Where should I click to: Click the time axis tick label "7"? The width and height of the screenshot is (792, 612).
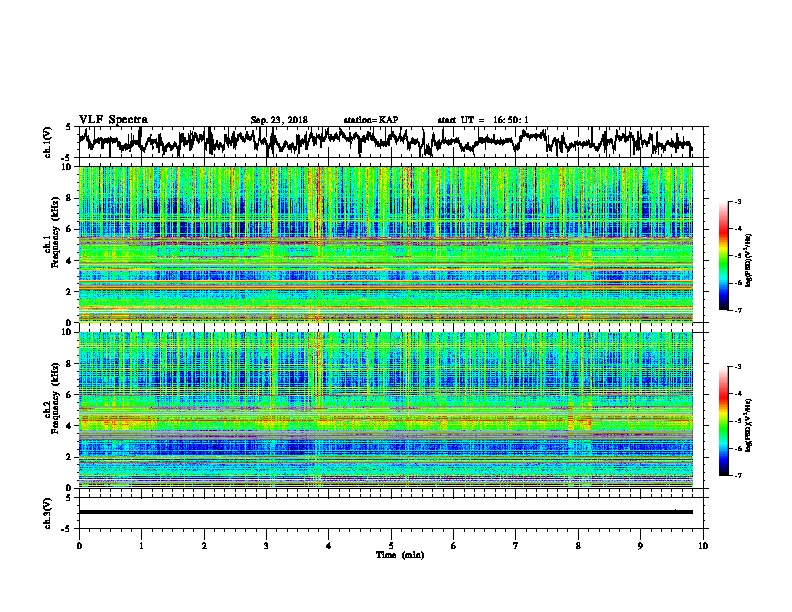[x=516, y=546]
